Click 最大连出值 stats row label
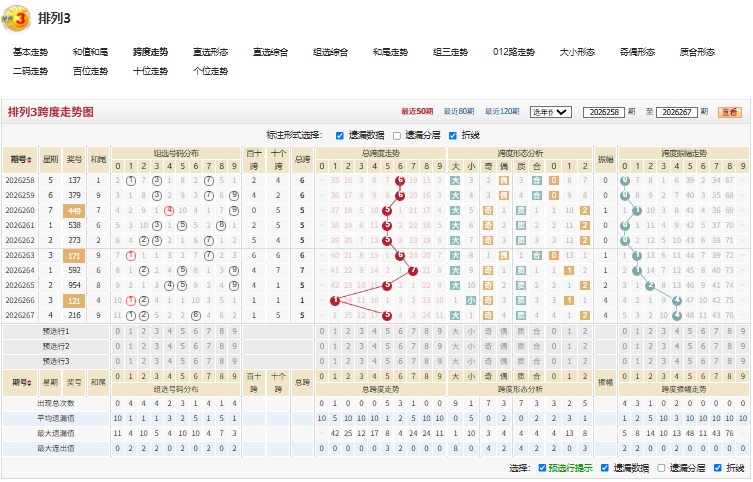This screenshot has width=753, height=482. pyautogui.click(x=56, y=448)
